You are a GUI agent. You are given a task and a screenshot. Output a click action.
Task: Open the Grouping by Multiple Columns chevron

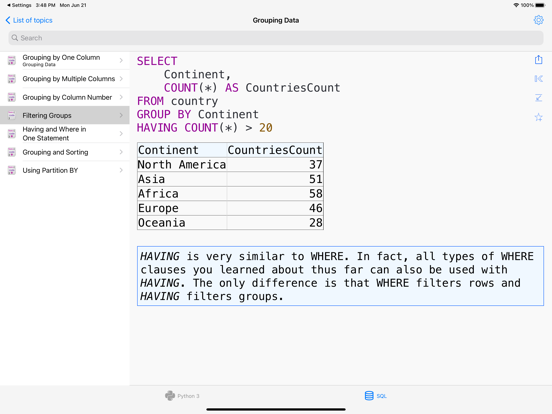(121, 79)
